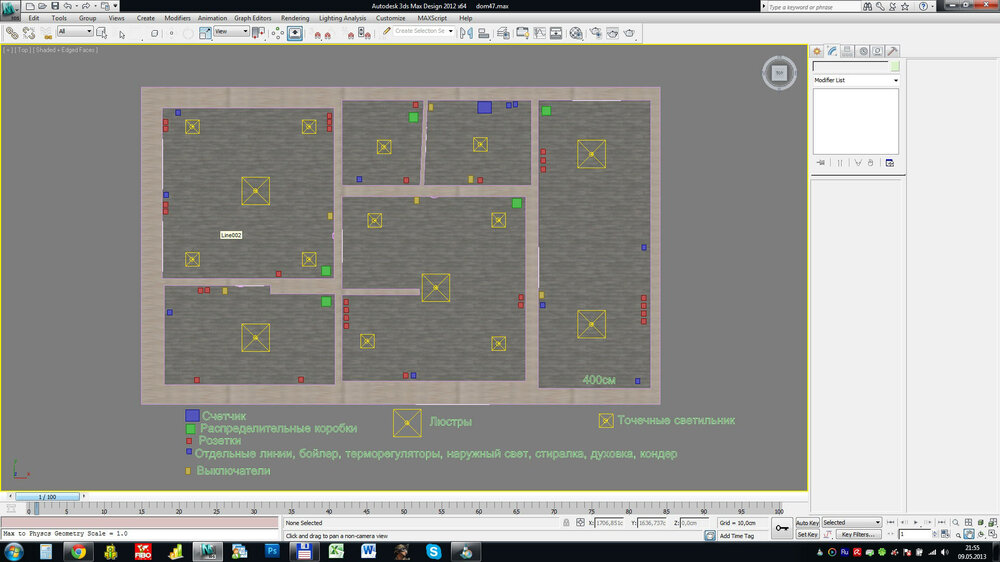Toggle Set Key mode
1000x562 pixels.
point(807,535)
